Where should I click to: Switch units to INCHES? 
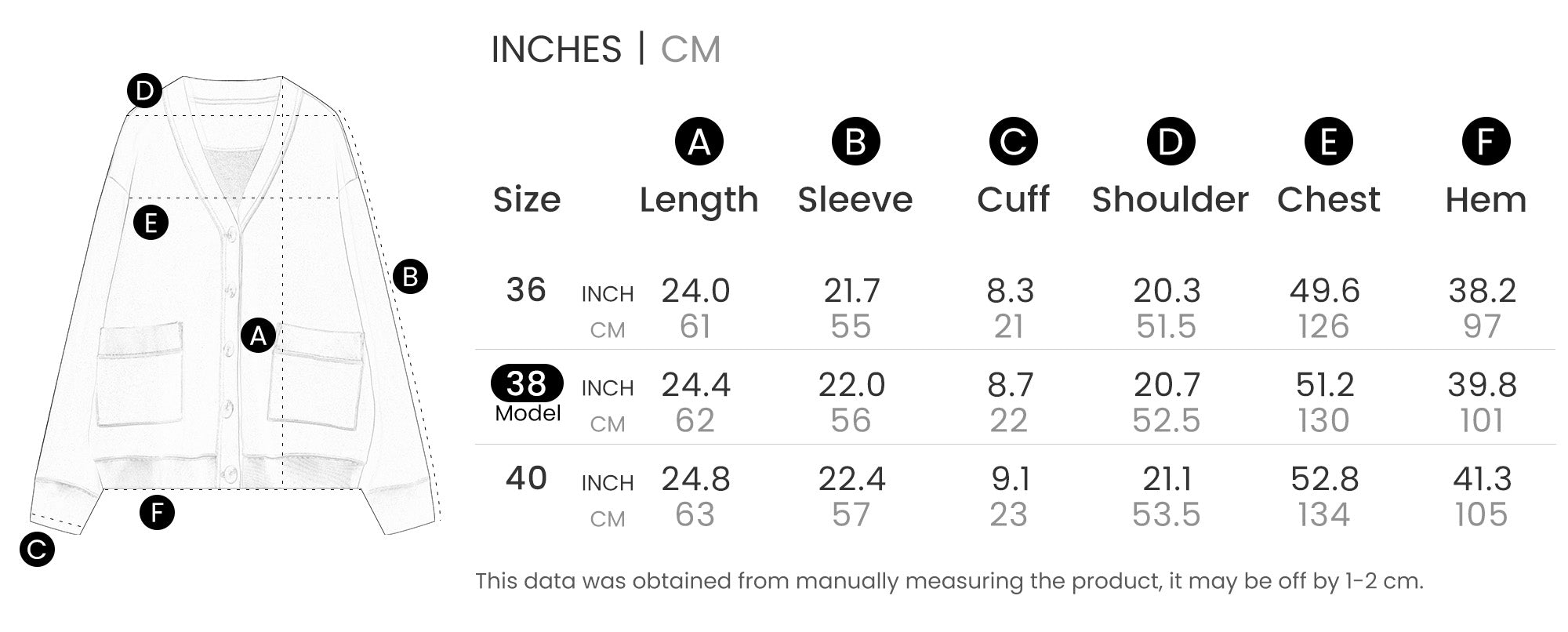click(556, 49)
